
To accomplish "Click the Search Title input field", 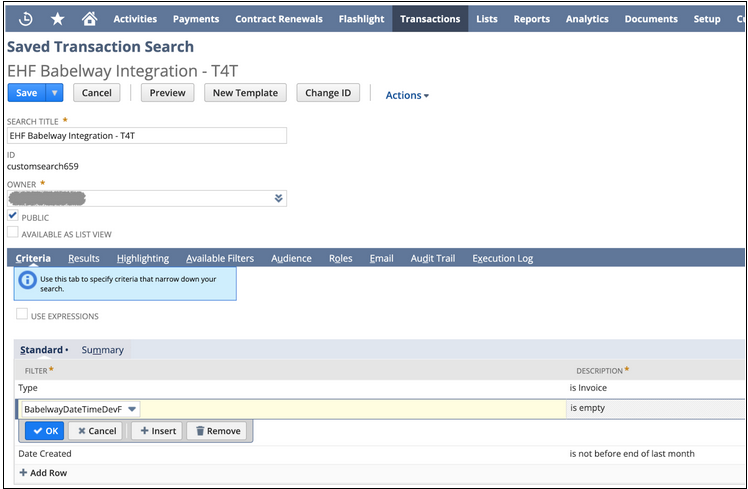I will click(x=147, y=135).
